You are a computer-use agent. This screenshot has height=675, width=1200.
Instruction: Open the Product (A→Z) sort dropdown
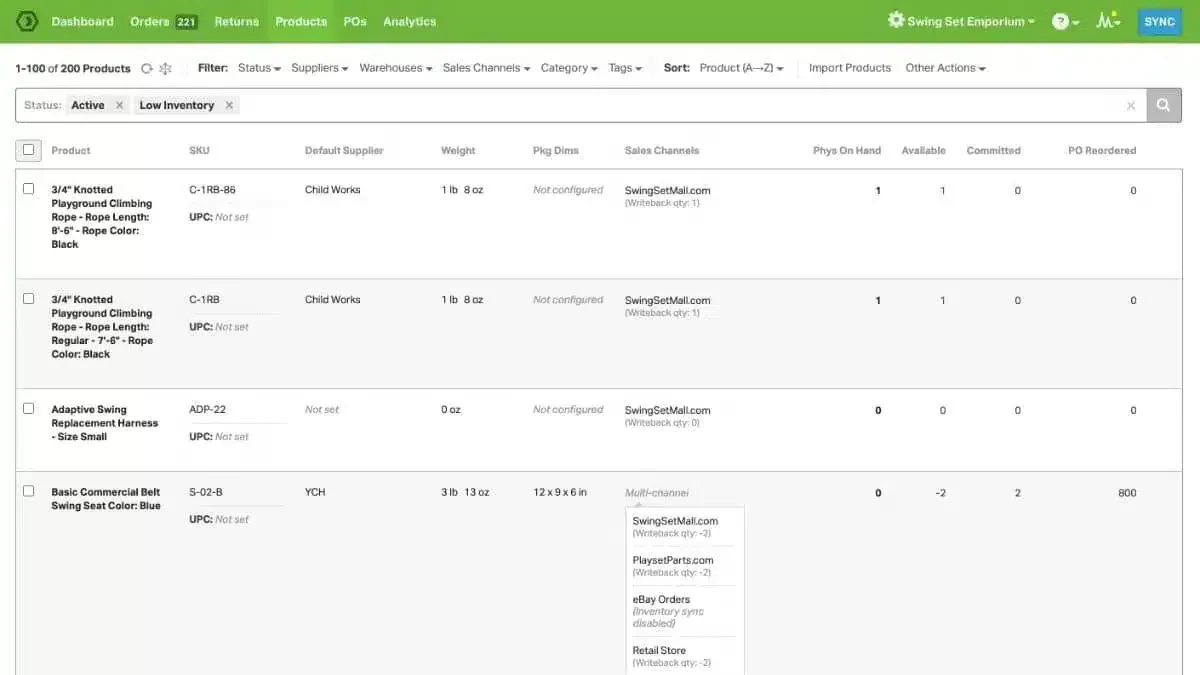pyautogui.click(x=741, y=68)
